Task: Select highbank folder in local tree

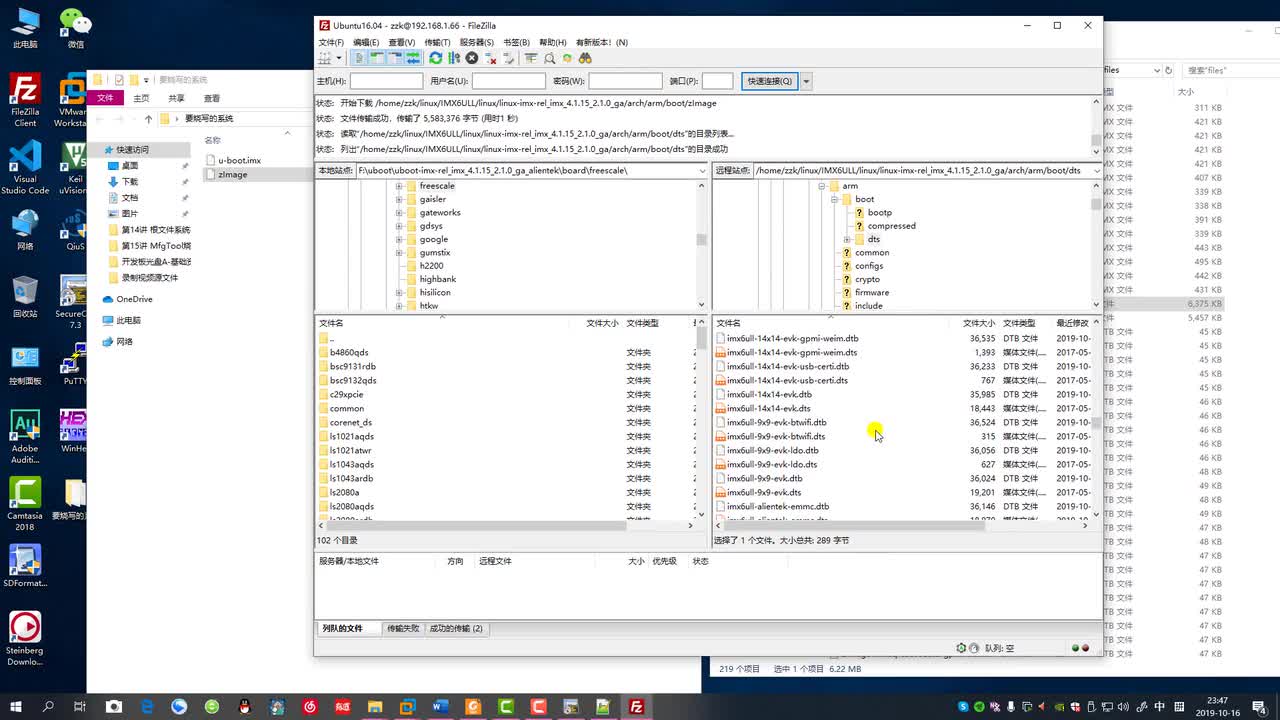Action: [x=438, y=279]
